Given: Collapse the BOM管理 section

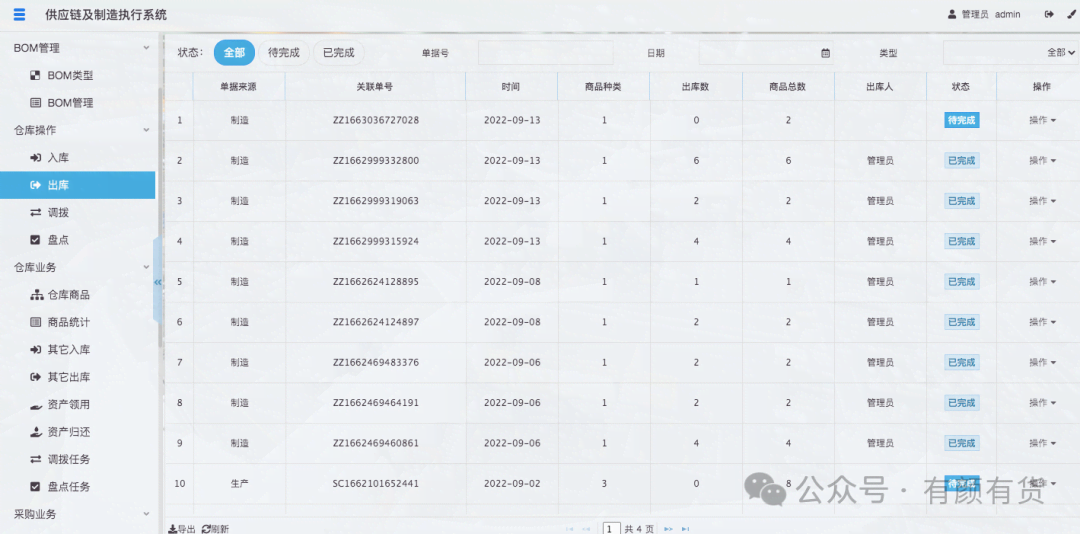Looking at the screenshot, I should tap(146, 48).
